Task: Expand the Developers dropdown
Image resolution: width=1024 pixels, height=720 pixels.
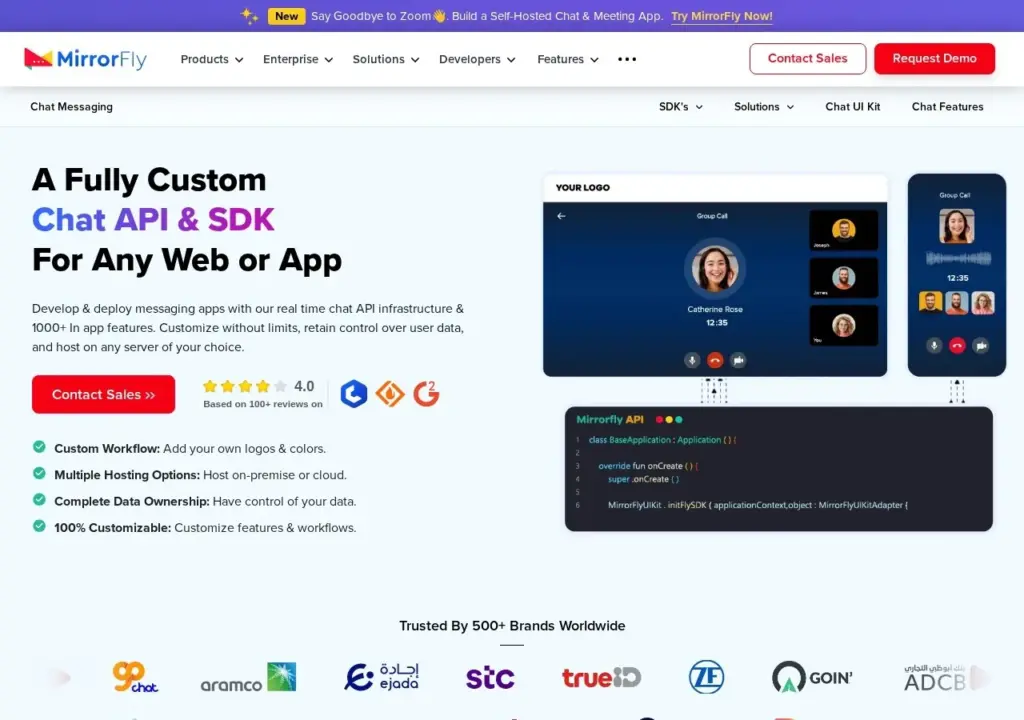Action: tap(477, 59)
